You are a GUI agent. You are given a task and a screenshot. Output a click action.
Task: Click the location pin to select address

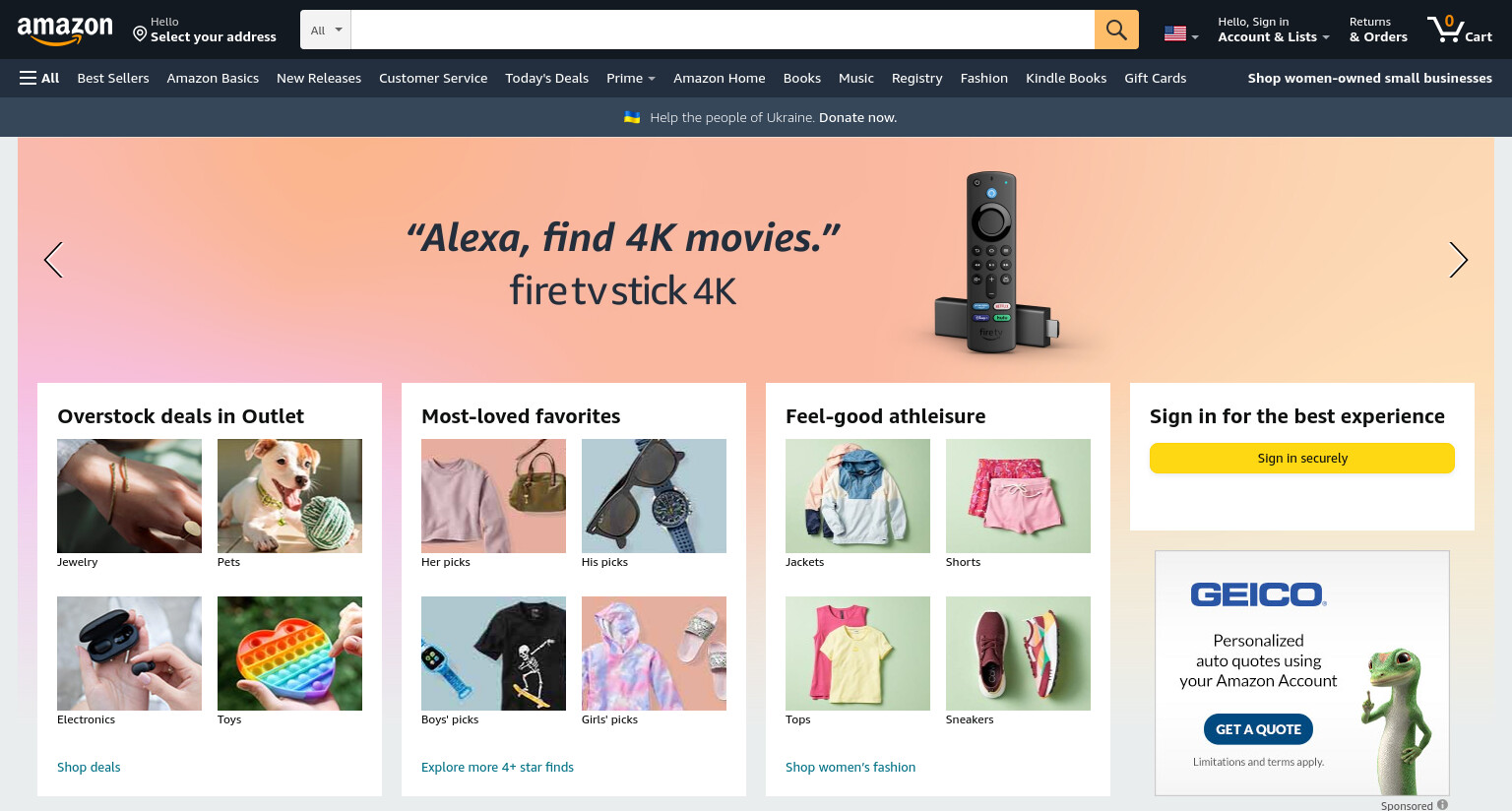click(140, 34)
